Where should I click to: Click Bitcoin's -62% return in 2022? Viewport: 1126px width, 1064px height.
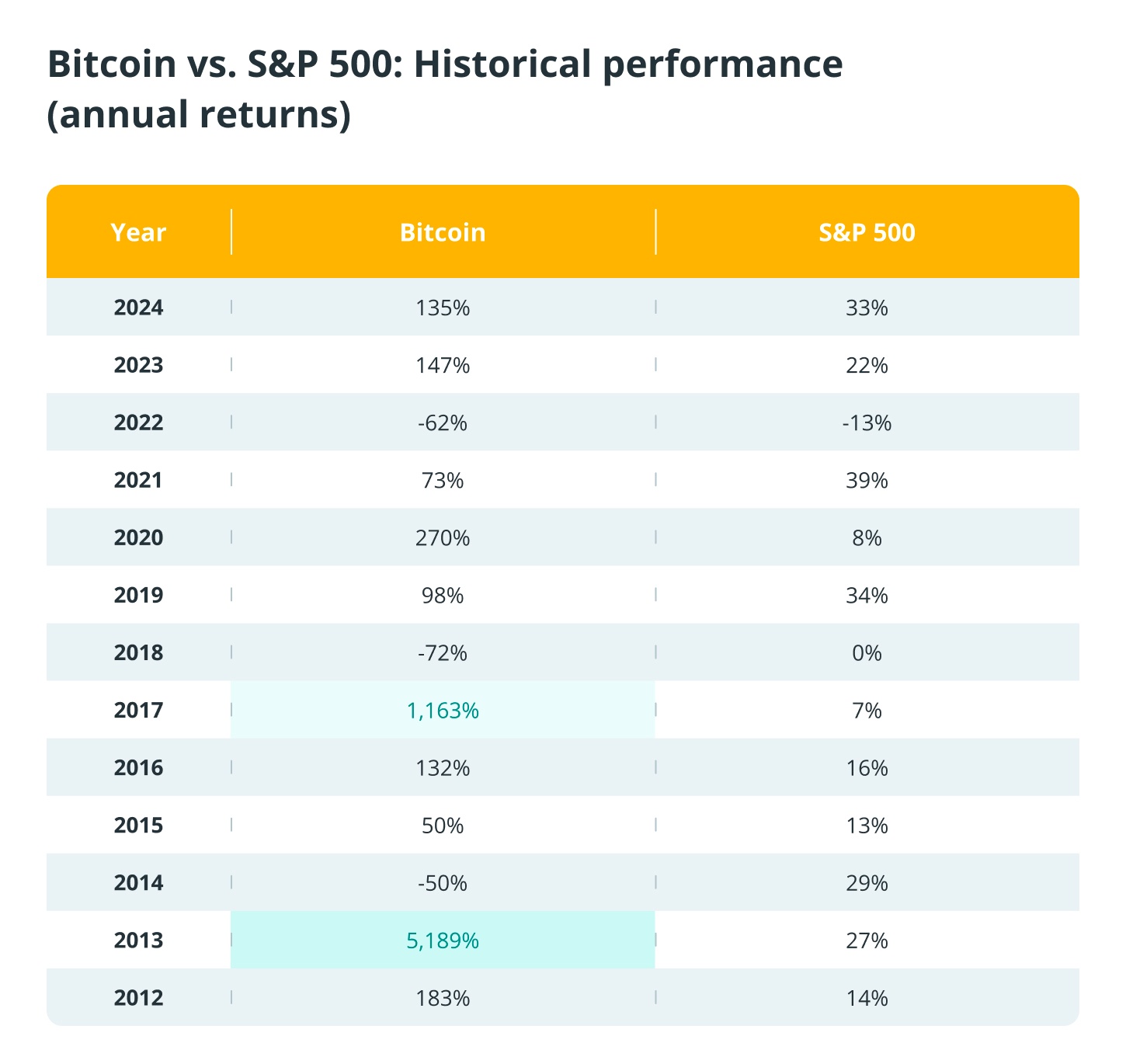[443, 423]
